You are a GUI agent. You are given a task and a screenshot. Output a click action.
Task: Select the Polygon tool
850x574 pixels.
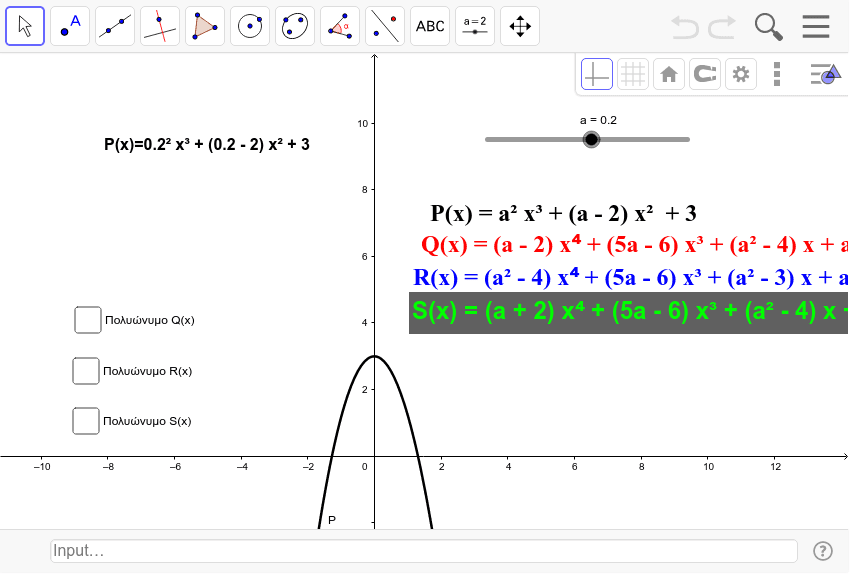pyautogui.click(x=205, y=26)
